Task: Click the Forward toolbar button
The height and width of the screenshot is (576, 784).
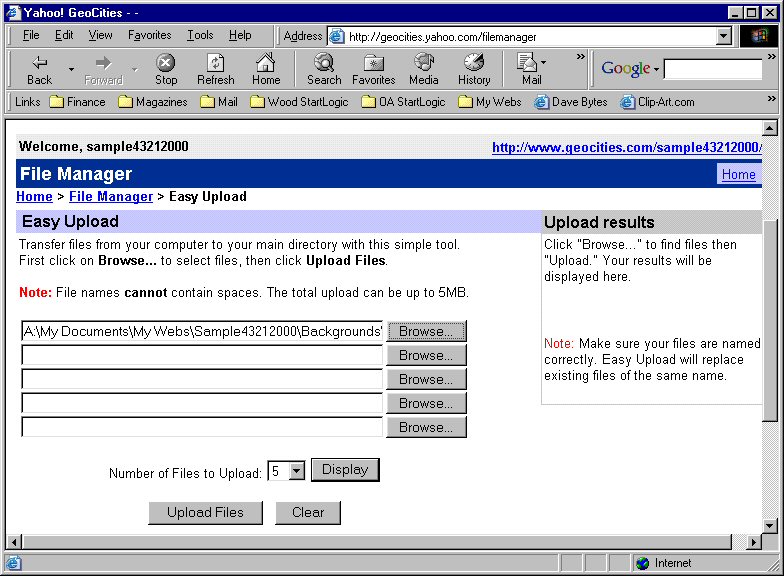Action: click(104, 70)
